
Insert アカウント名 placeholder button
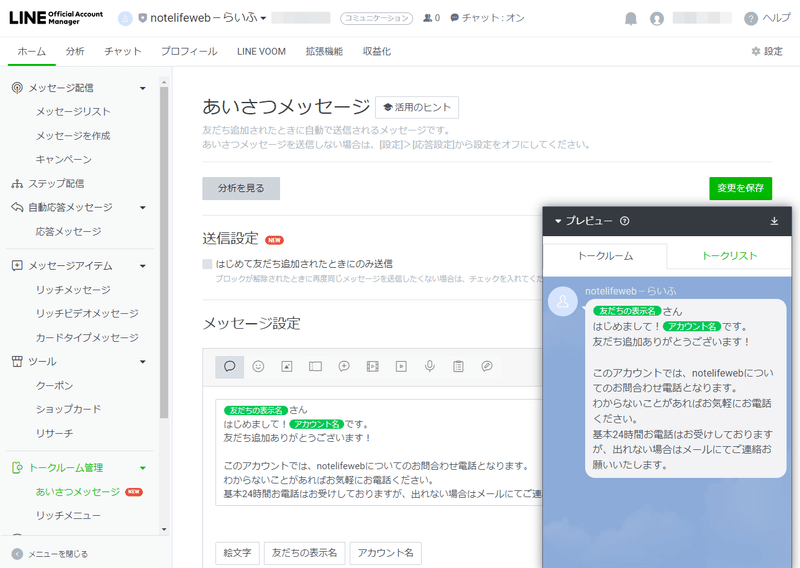pyautogui.click(x=385, y=553)
